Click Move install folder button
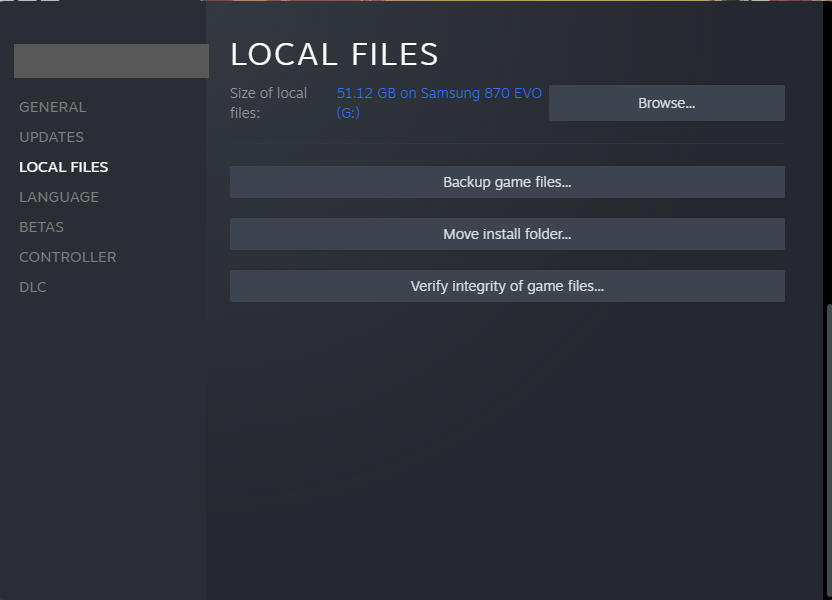The width and height of the screenshot is (832, 600). 507,234
